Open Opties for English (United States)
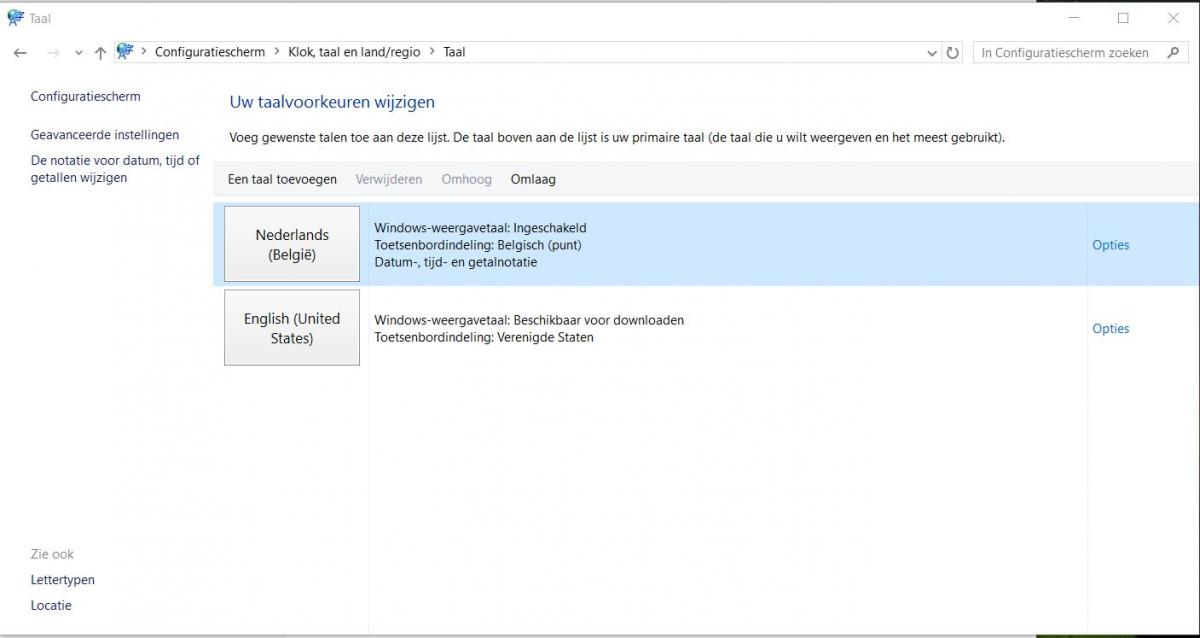The width and height of the screenshot is (1200, 638). tap(1111, 329)
